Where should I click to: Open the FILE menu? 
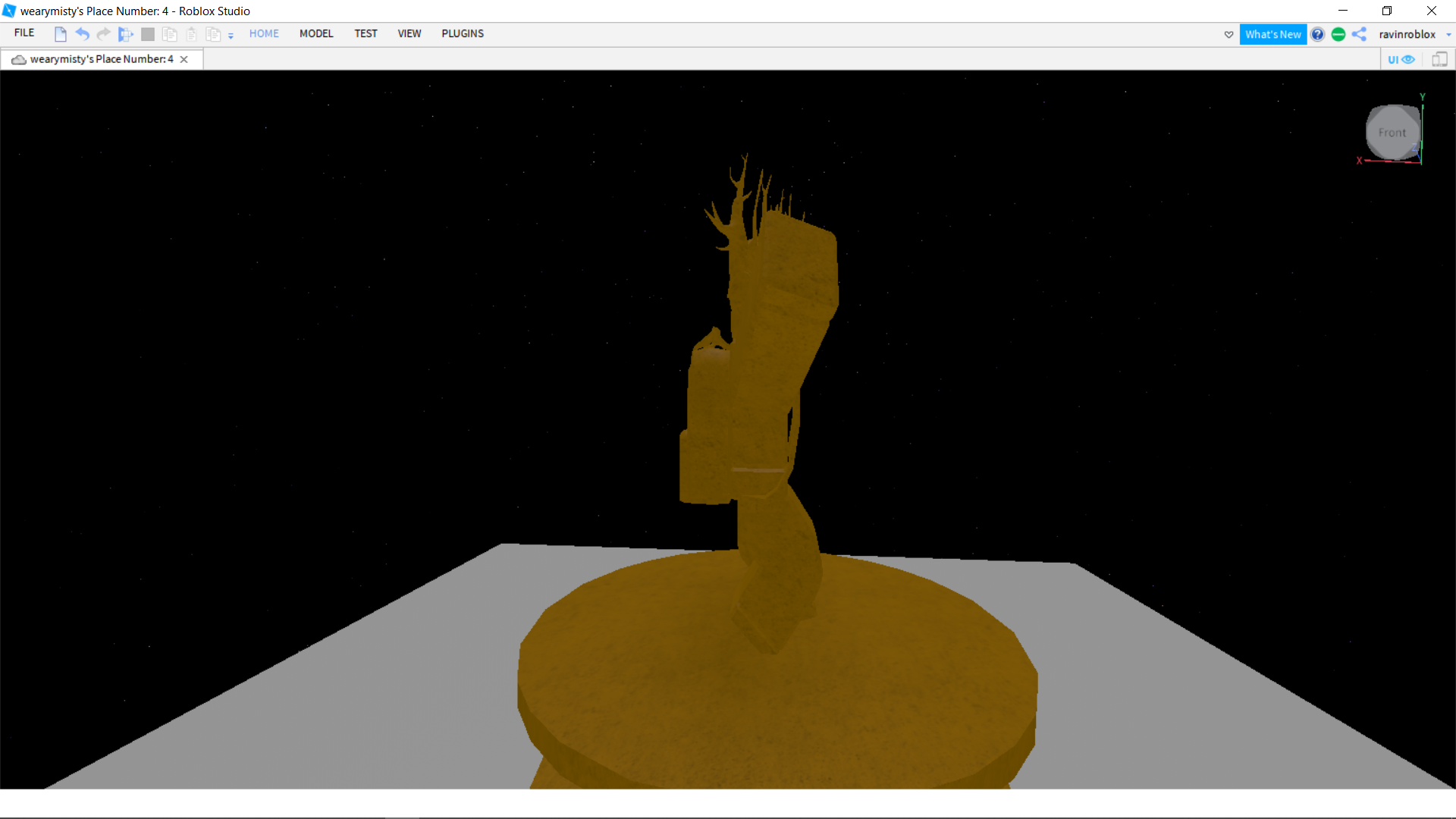[24, 33]
